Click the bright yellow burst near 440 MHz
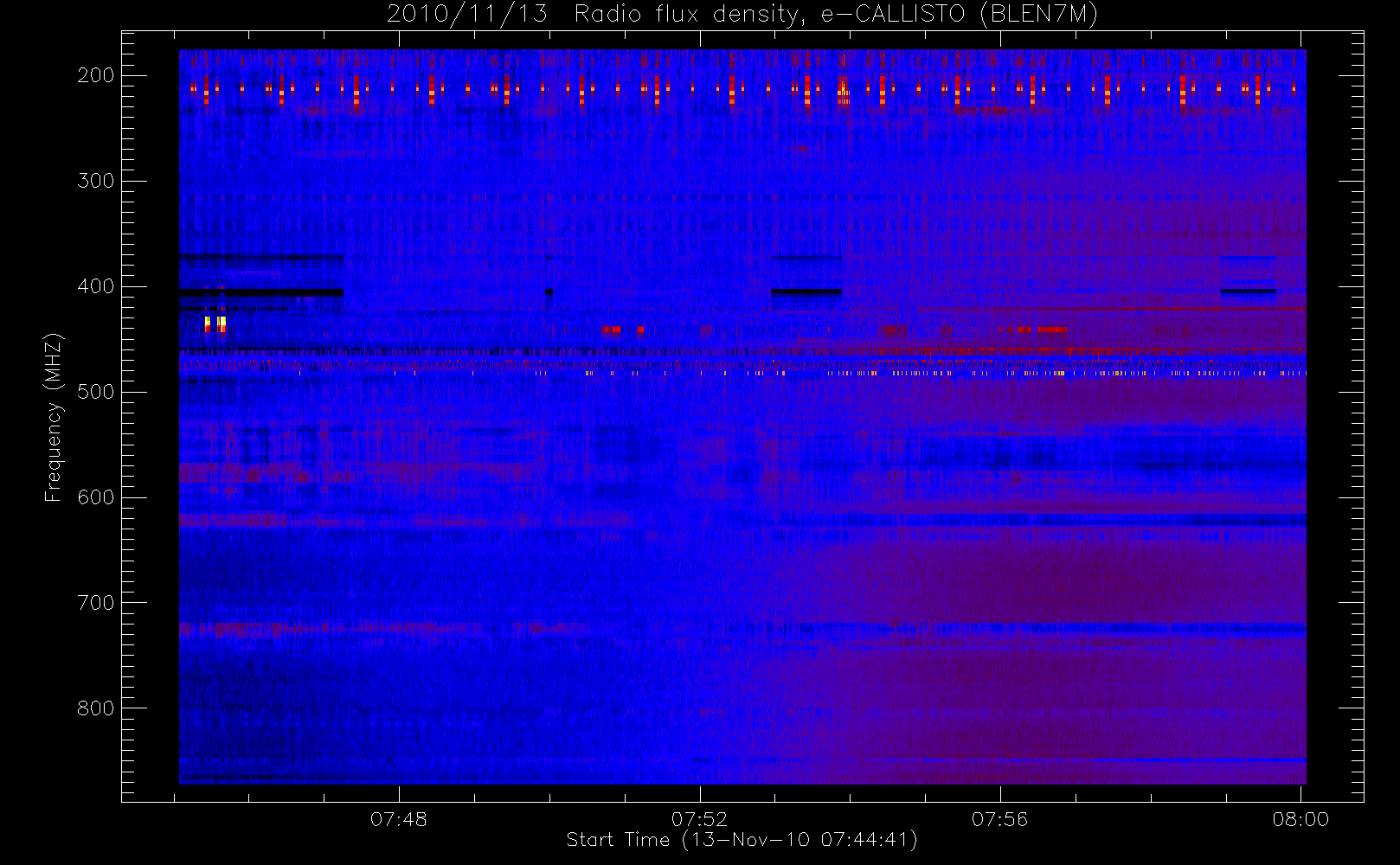 point(215,324)
